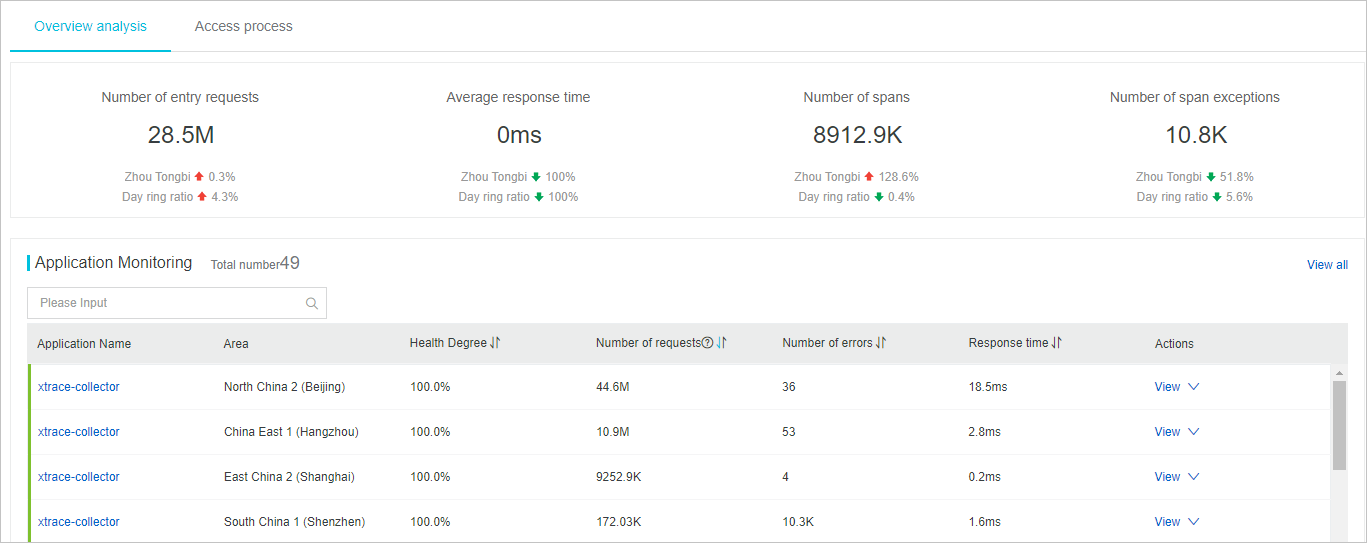
Task: Sort by Number of requests icon
Action: (722, 343)
